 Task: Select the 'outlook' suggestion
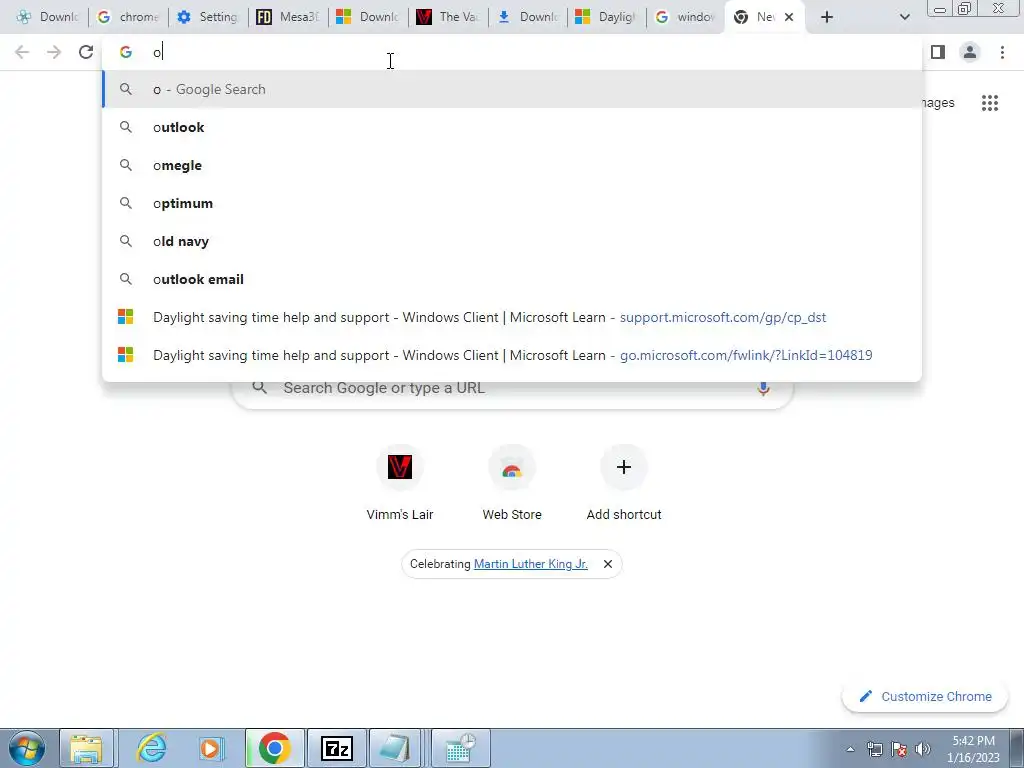tap(512, 127)
